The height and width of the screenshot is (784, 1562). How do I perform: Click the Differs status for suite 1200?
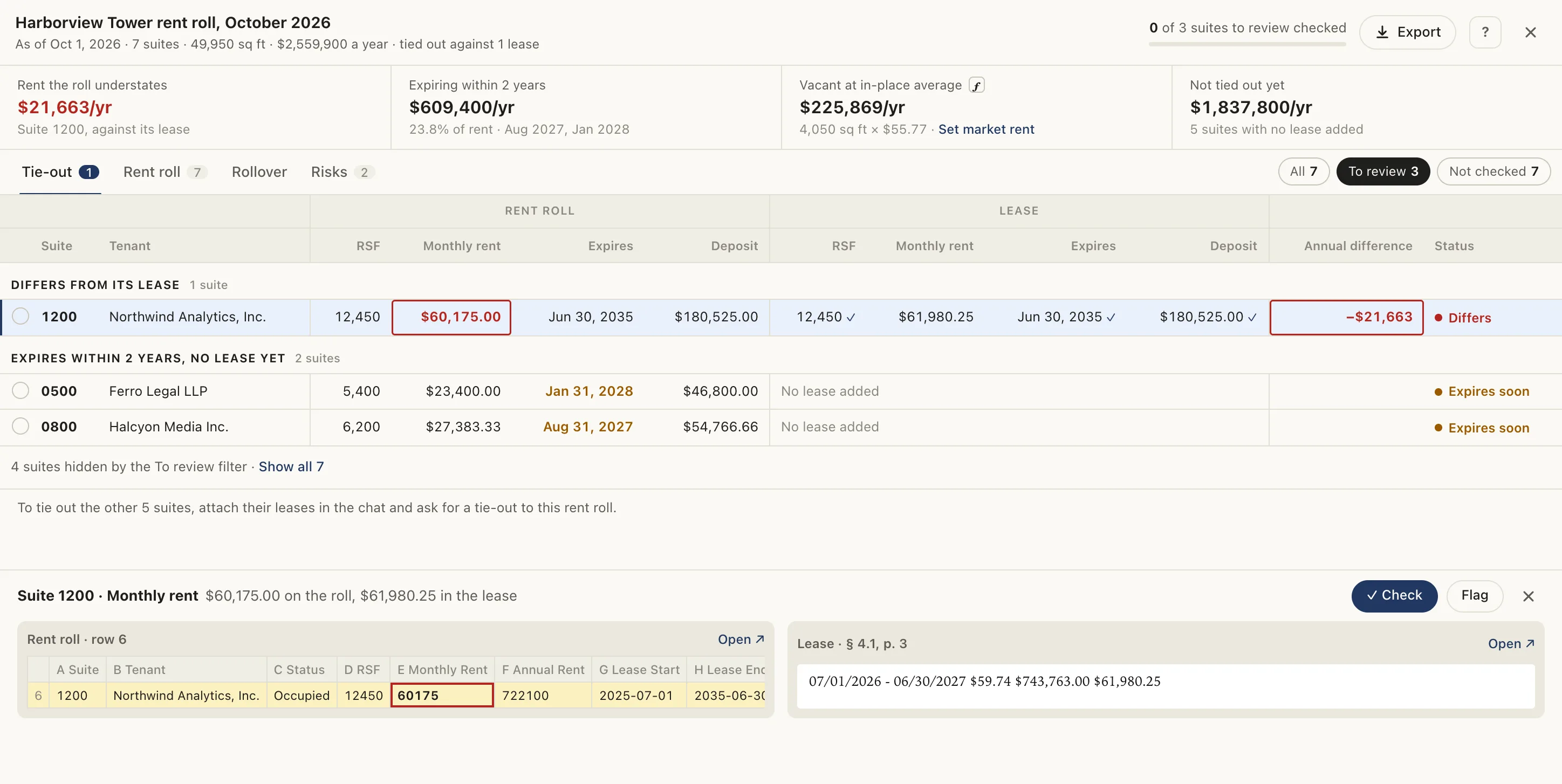(x=1463, y=318)
